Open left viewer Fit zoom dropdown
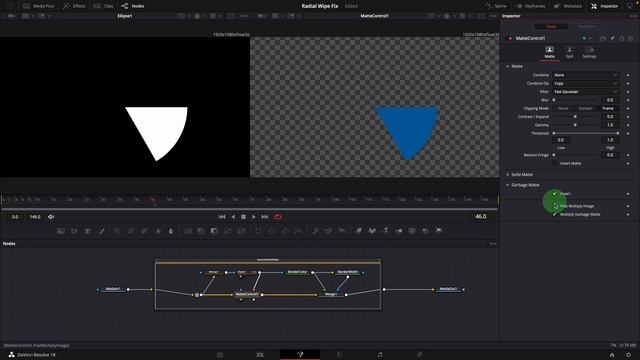The width and height of the screenshot is (640, 360). 12,16
